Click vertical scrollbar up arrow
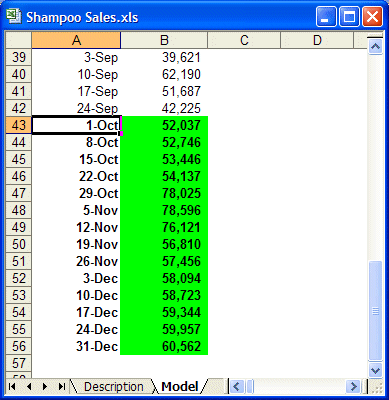 coord(375,47)
